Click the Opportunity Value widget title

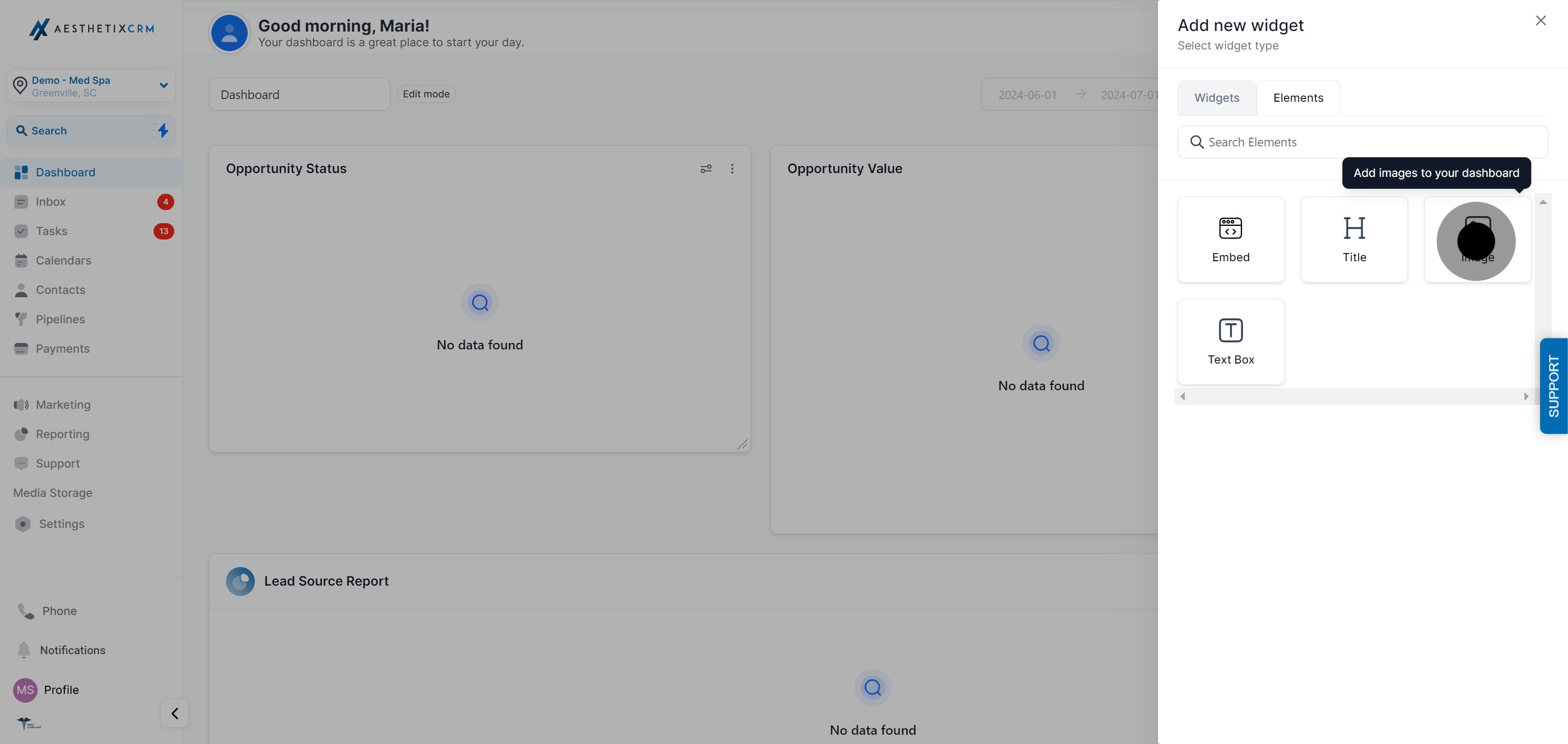844,169
